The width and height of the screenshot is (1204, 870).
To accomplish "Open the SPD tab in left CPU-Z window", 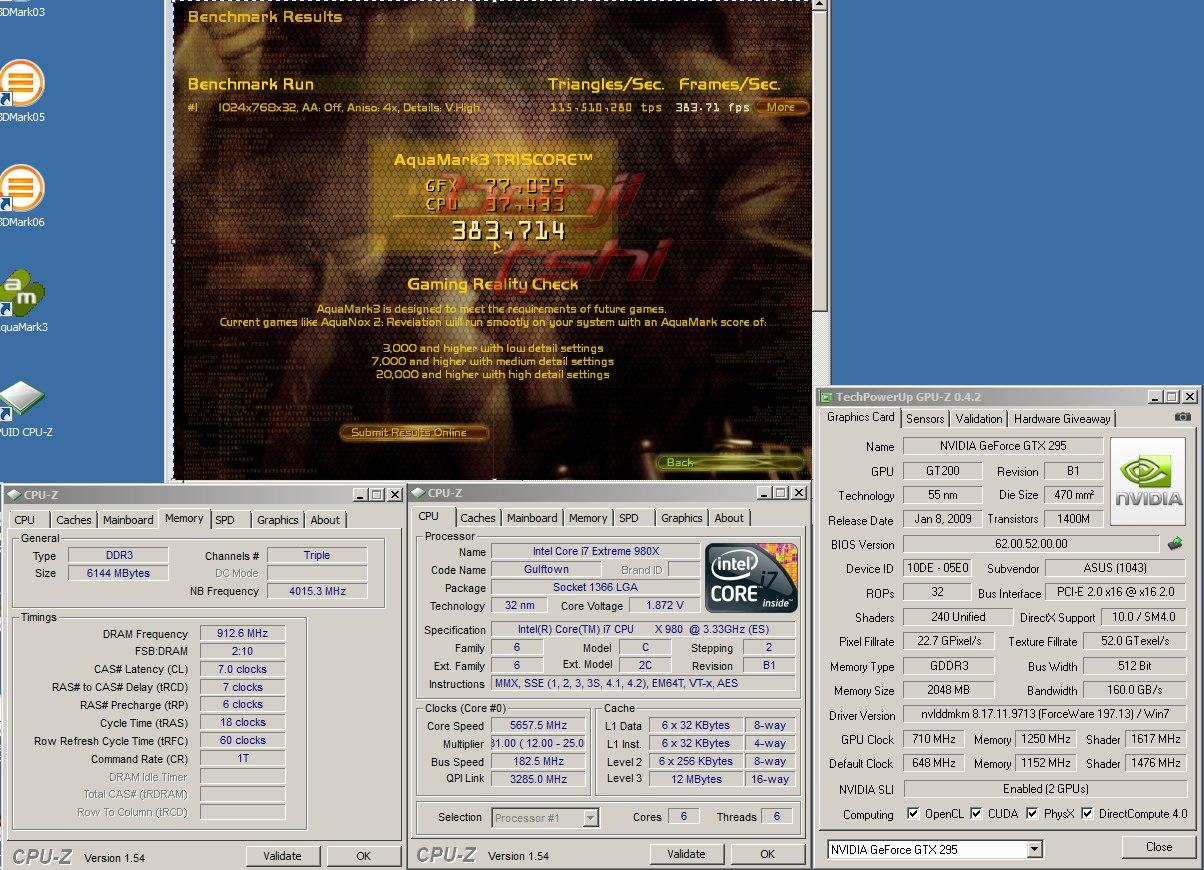I will (x=226, y=520).
